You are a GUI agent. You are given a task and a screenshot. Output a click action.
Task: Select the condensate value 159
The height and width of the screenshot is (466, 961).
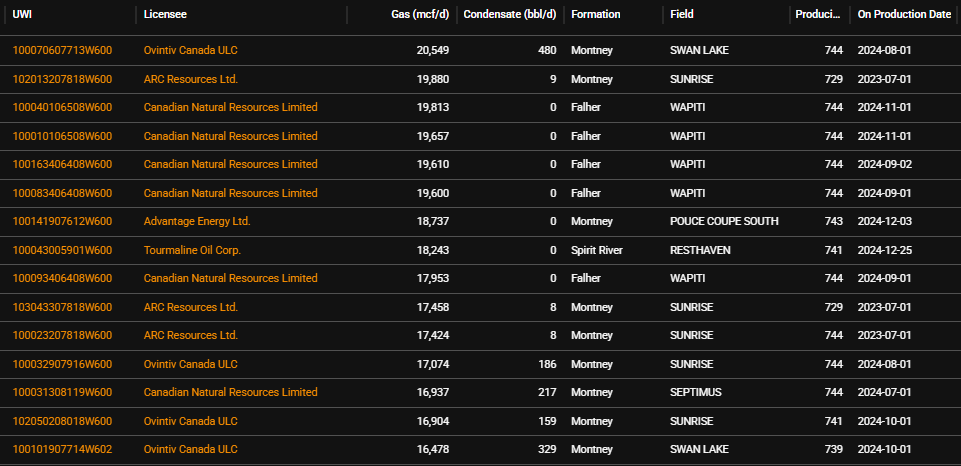coord(547,421)
